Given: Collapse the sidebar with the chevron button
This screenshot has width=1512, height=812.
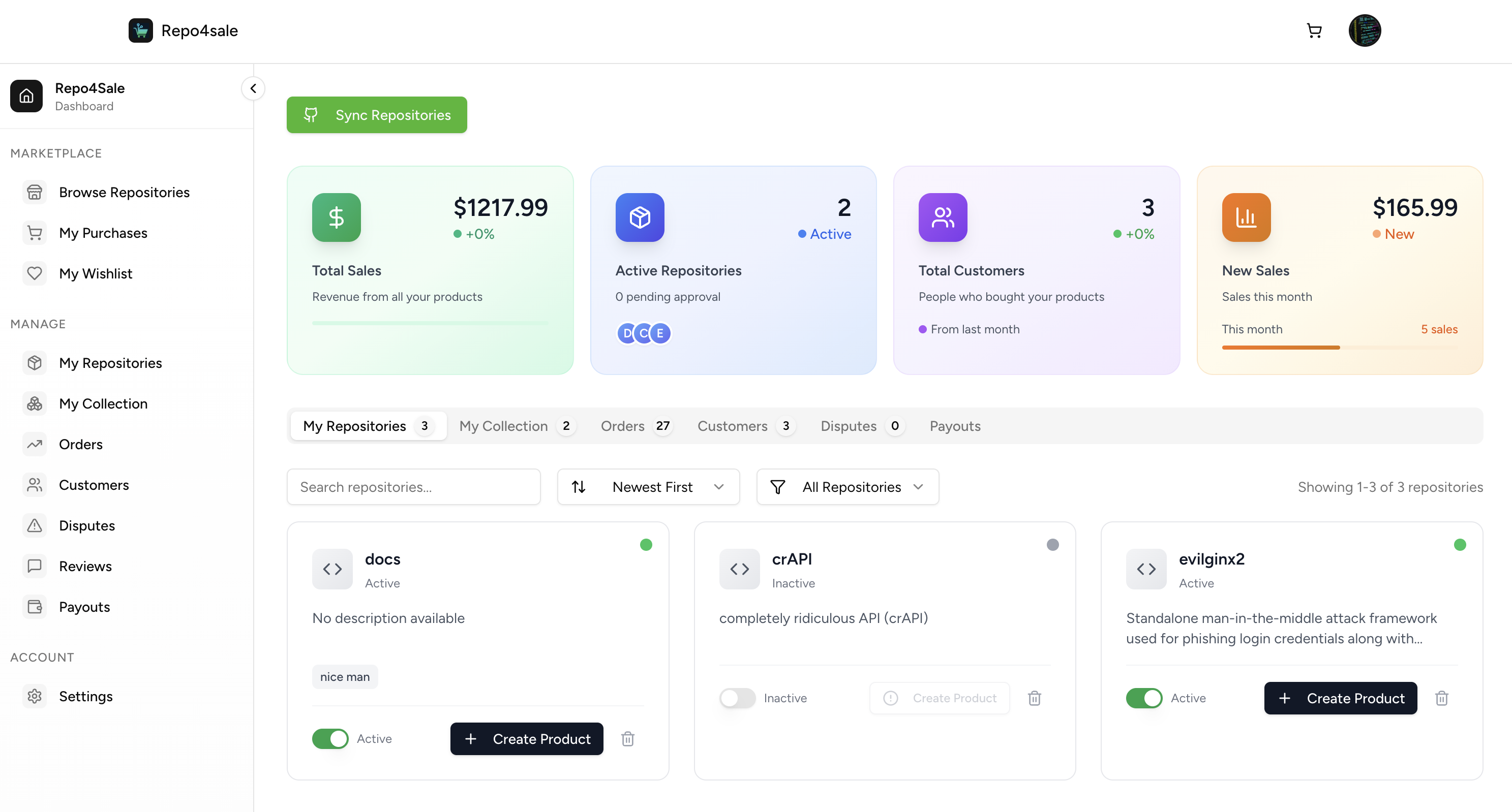Looking at the screenshot, I should (x=253, y=88).
